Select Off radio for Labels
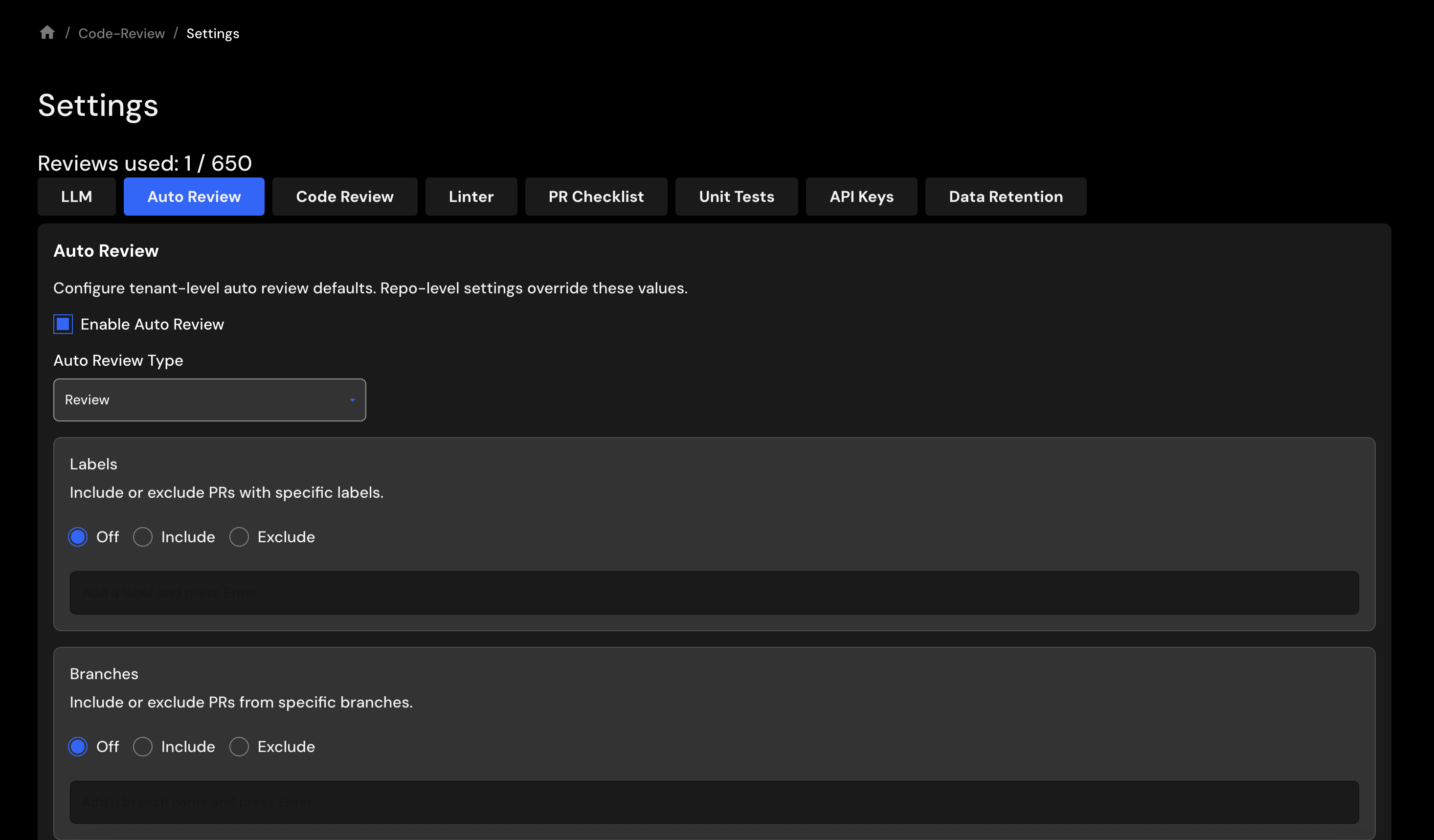 pyautogui.click(x=78, y=537)
